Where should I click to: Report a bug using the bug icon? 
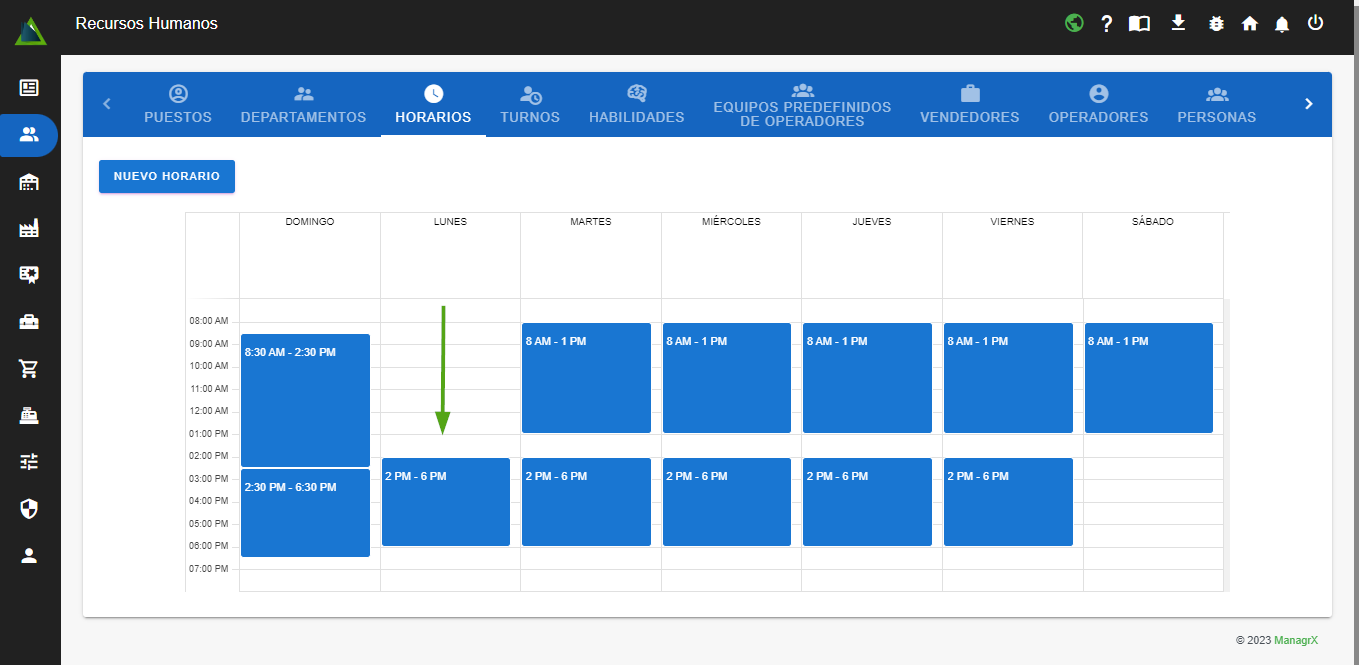pyautogui.click(x=1216, y=24)
